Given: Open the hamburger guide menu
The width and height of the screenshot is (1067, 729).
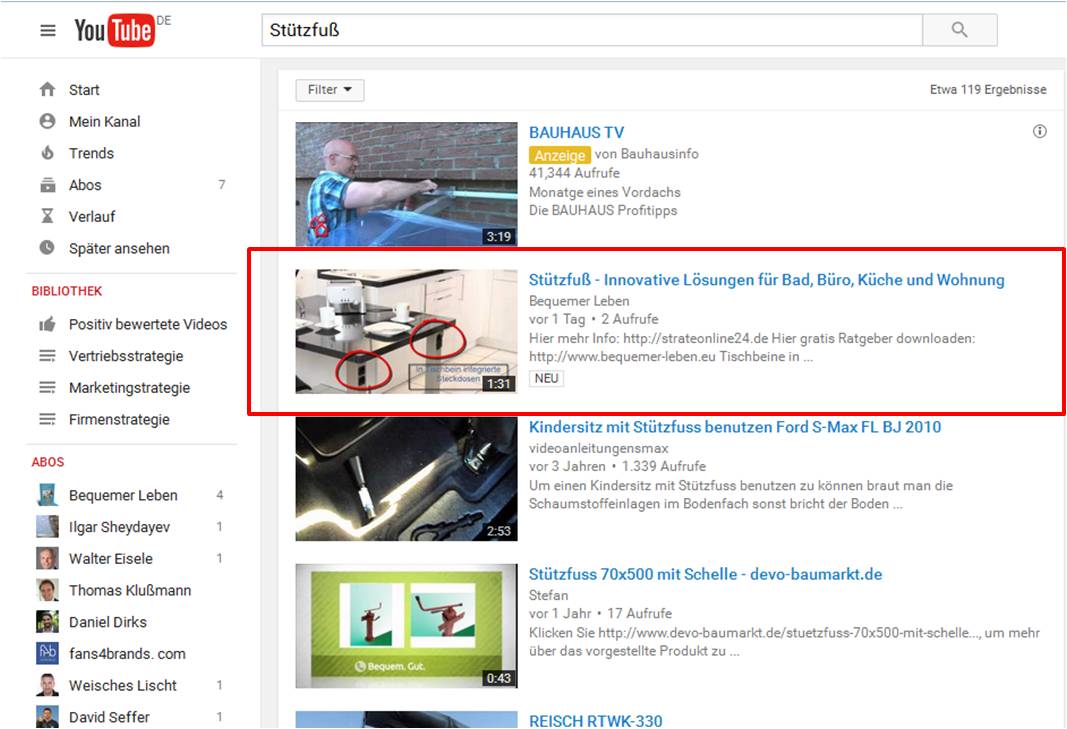Looking at the screenshot, I should click(48, 31).
